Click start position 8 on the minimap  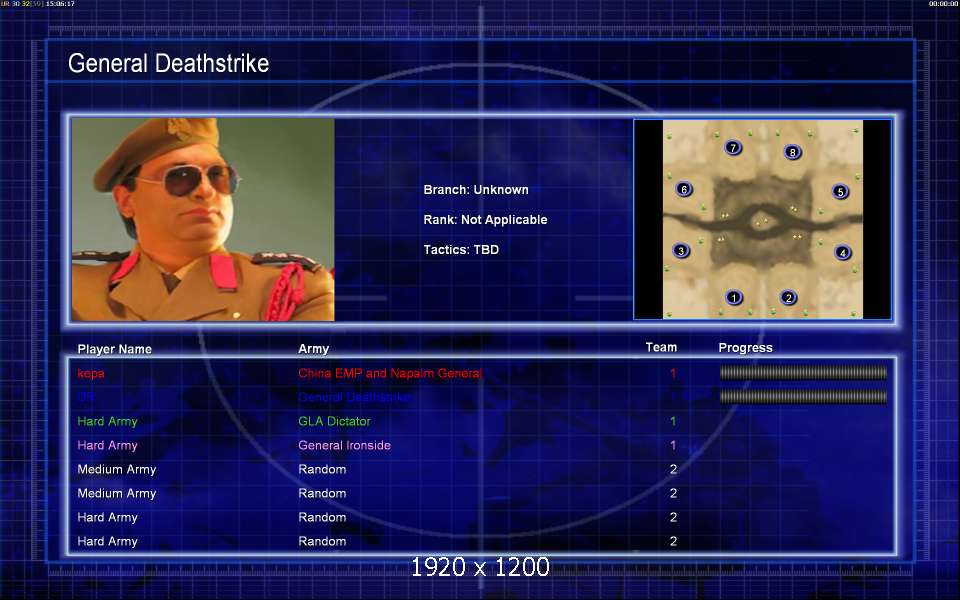792,152
